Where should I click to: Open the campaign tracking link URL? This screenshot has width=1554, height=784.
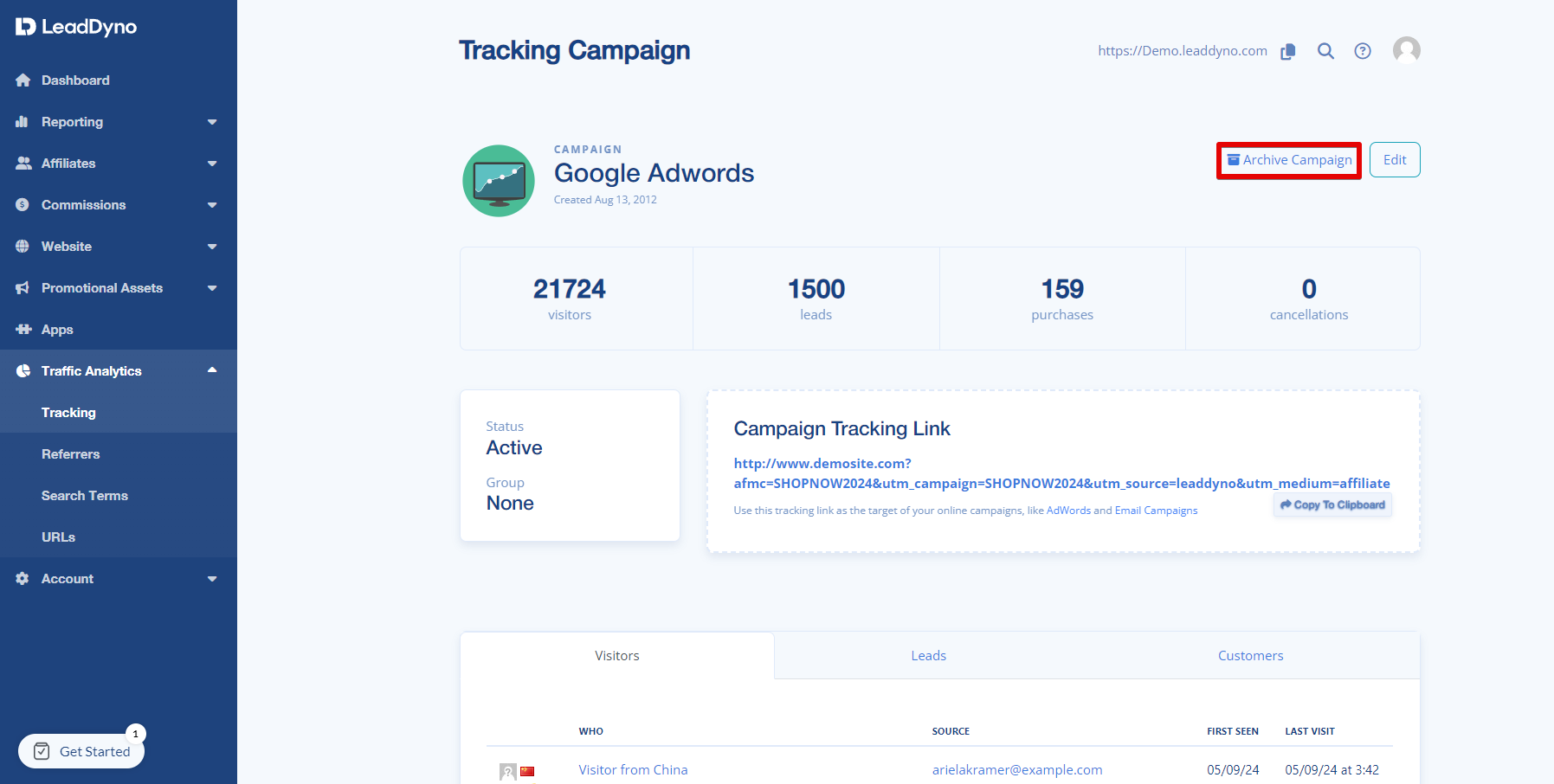pos(1061,473)
